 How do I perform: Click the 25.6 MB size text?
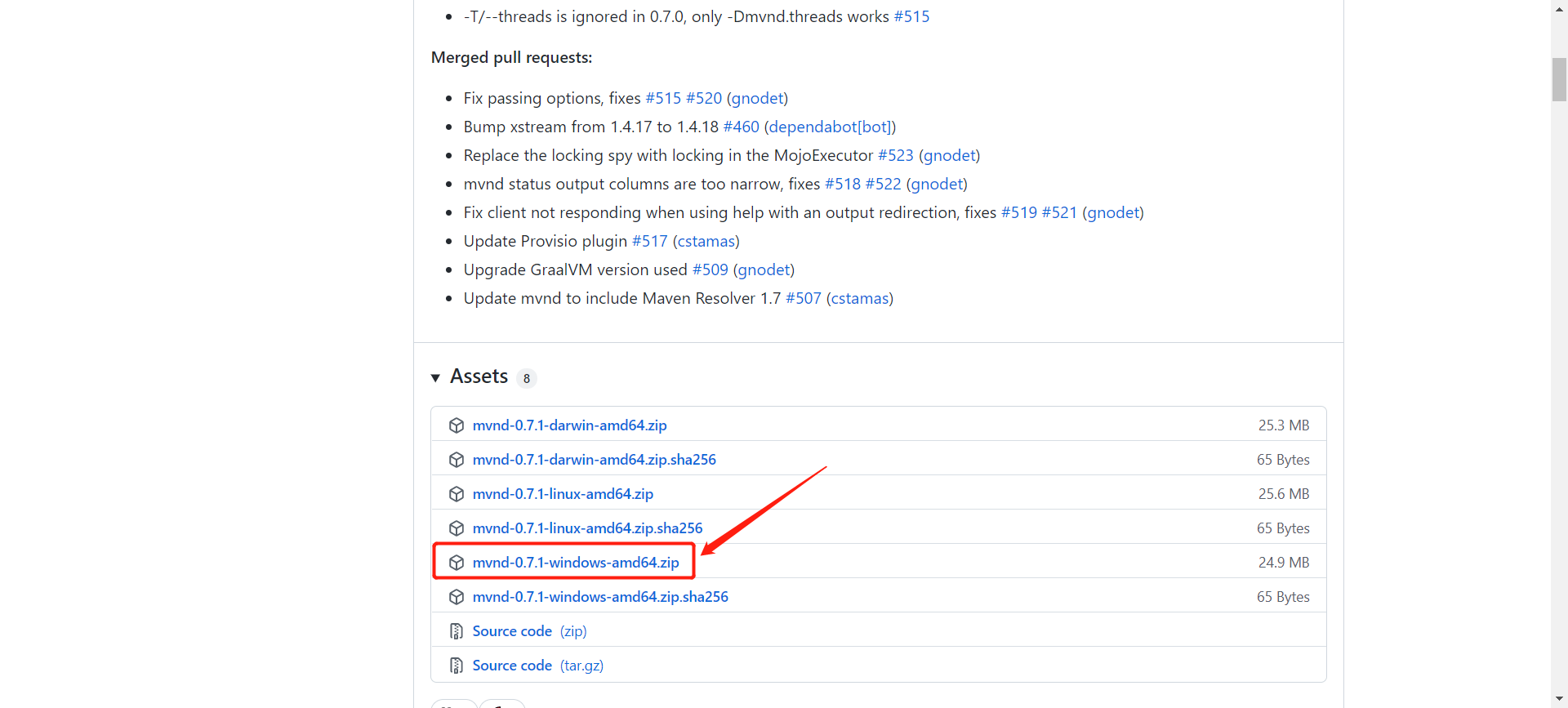click(1284, 494)
